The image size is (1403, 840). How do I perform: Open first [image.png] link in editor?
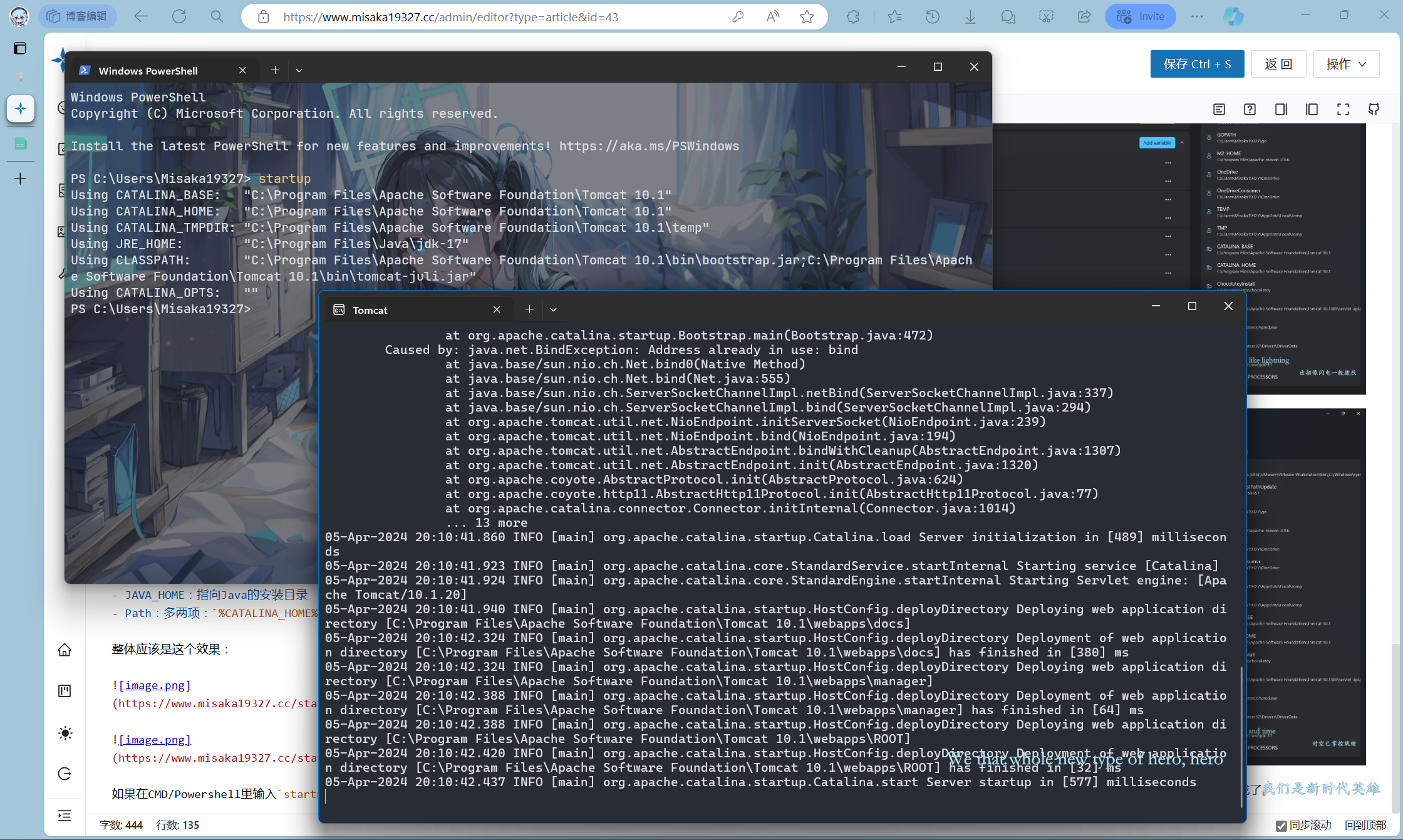pos(155,685)
